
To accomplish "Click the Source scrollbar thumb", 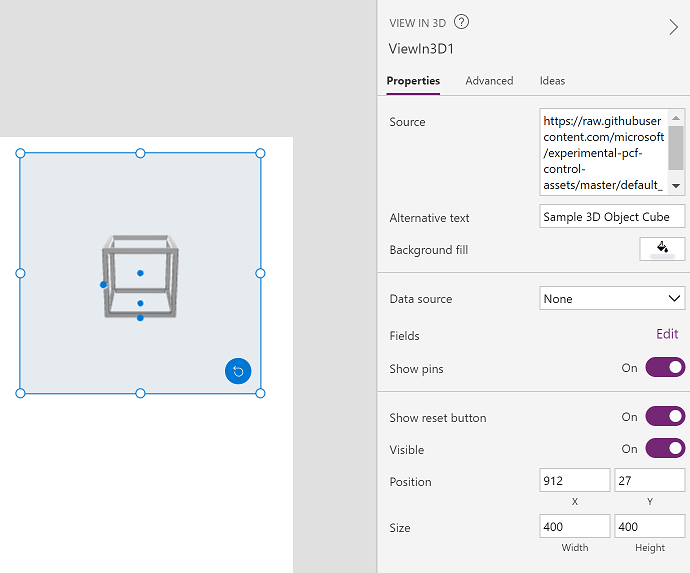I will [x=676, y=148].
